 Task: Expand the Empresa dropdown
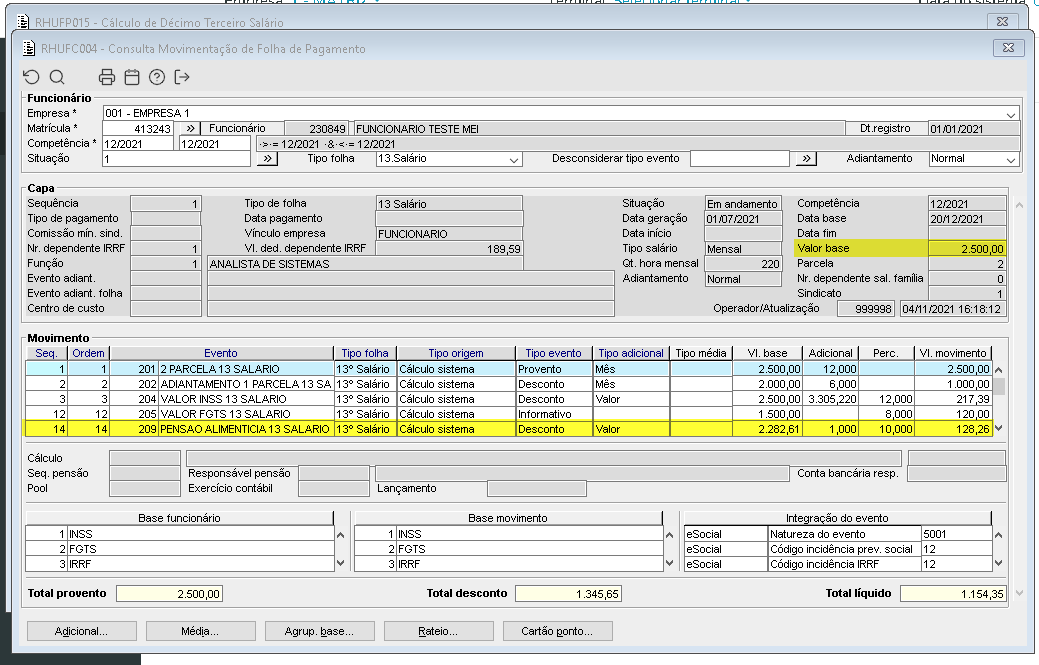click(x=1011, y=113)
